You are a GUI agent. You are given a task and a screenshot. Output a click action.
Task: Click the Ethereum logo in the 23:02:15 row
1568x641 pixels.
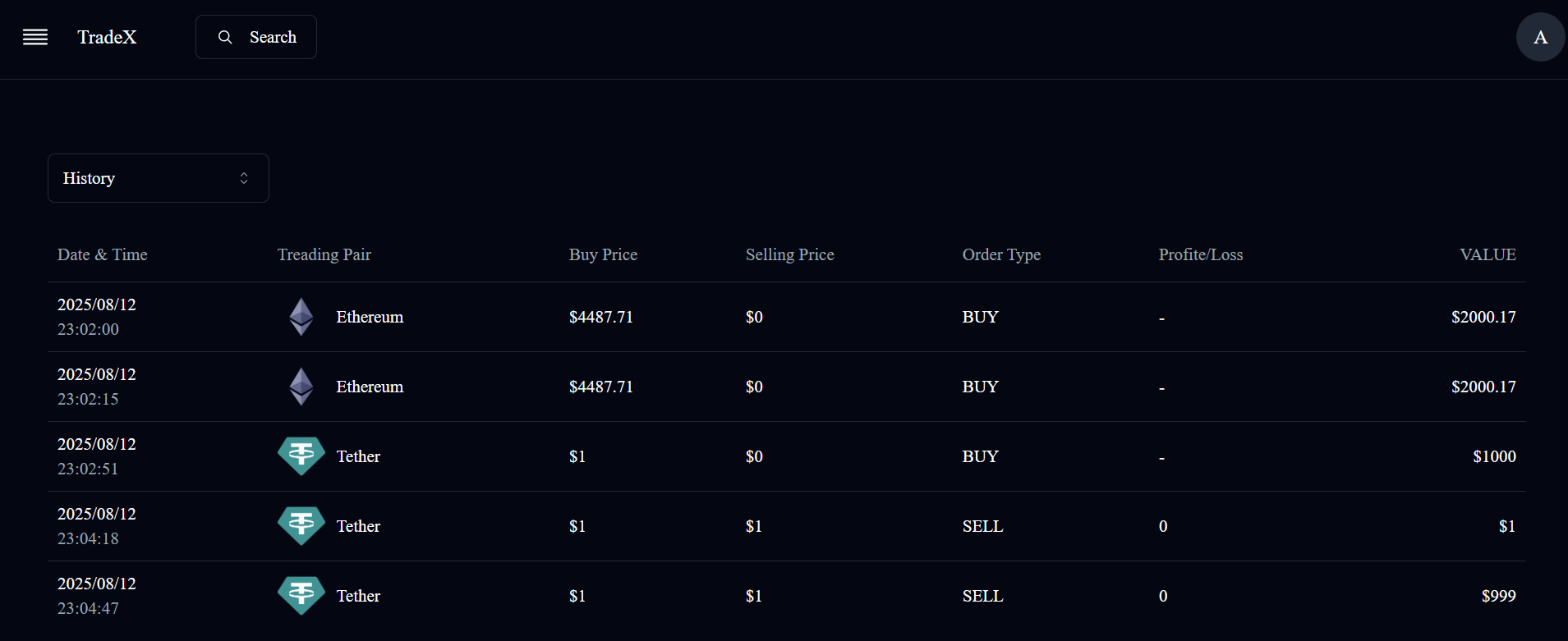(x=301, y=387)
